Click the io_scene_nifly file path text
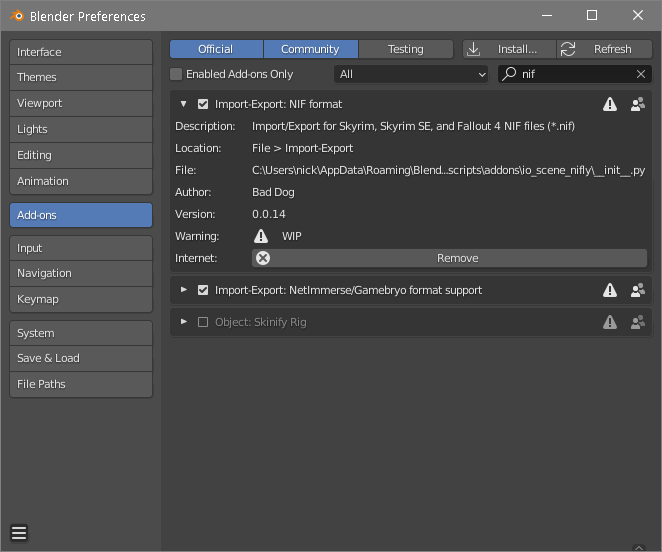 [448, 170]
